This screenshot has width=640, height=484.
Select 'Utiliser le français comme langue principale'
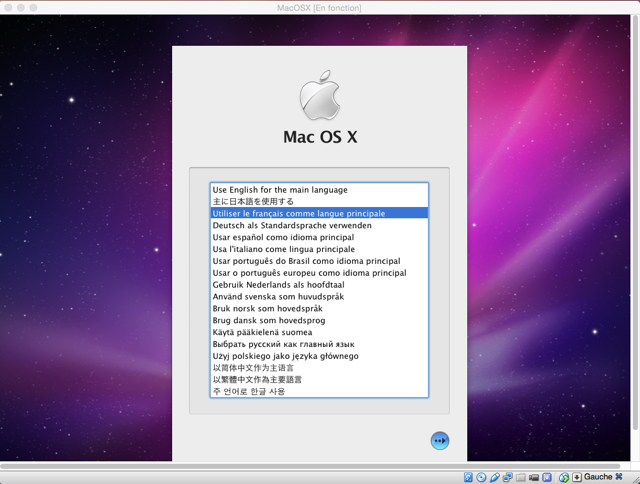point(319,213)
